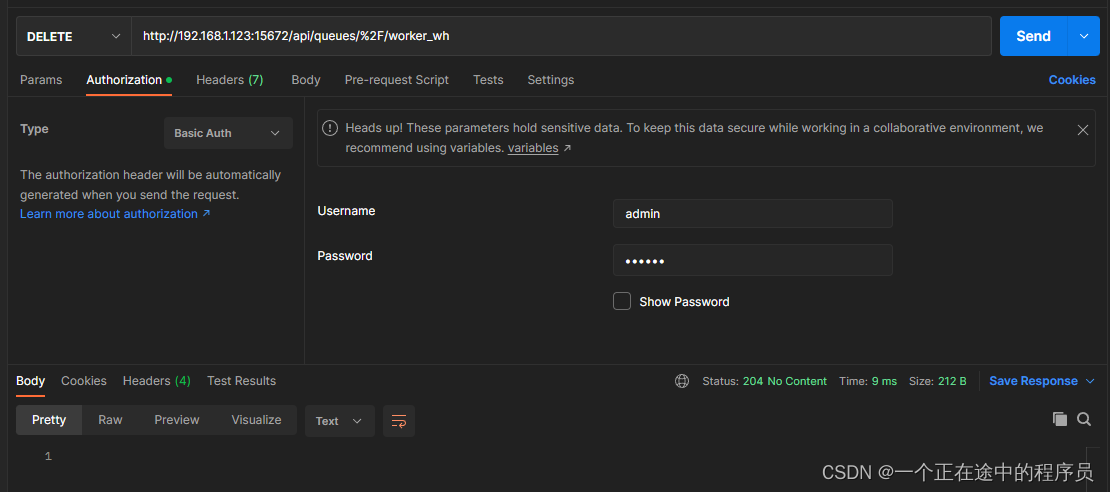Open the response search magnifier icon
1110x492 pixels.
pos(1084,419)
